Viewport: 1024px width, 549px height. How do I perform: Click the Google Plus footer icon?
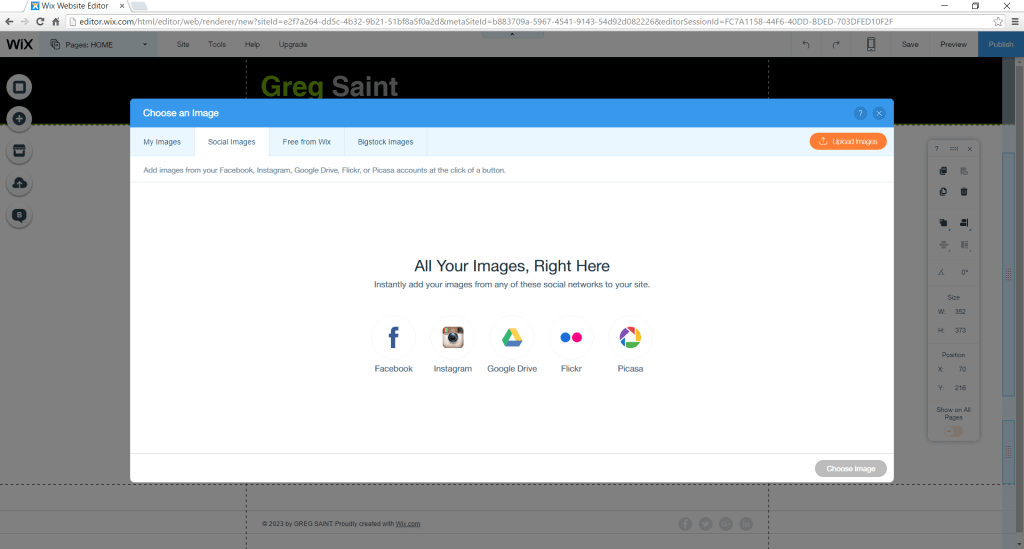click(x=726, y=524)
